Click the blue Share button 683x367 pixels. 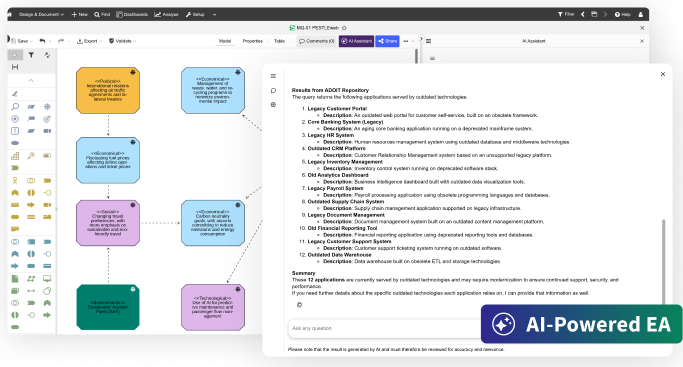387,41
